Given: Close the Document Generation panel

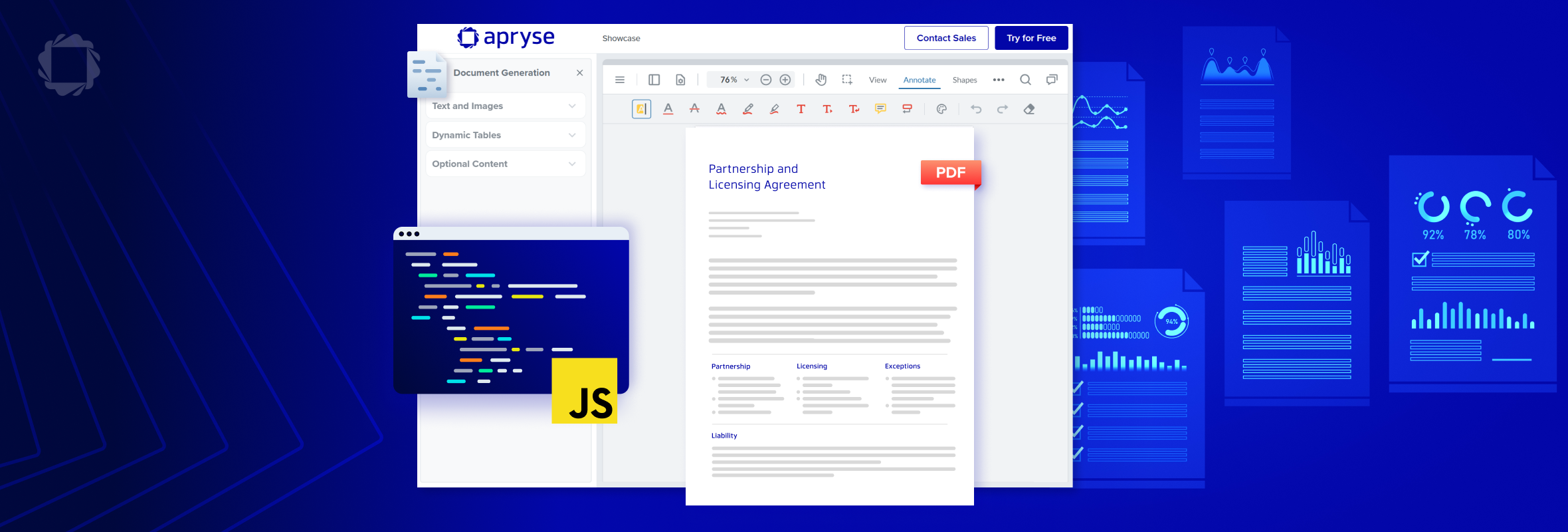Looking at the screenshot, I should tap(580, 73).
